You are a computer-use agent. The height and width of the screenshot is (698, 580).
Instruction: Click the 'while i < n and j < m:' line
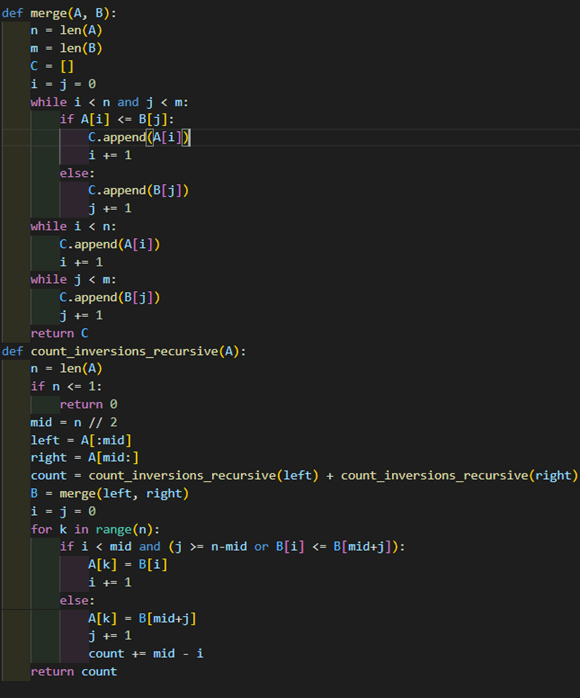(110, 102)
